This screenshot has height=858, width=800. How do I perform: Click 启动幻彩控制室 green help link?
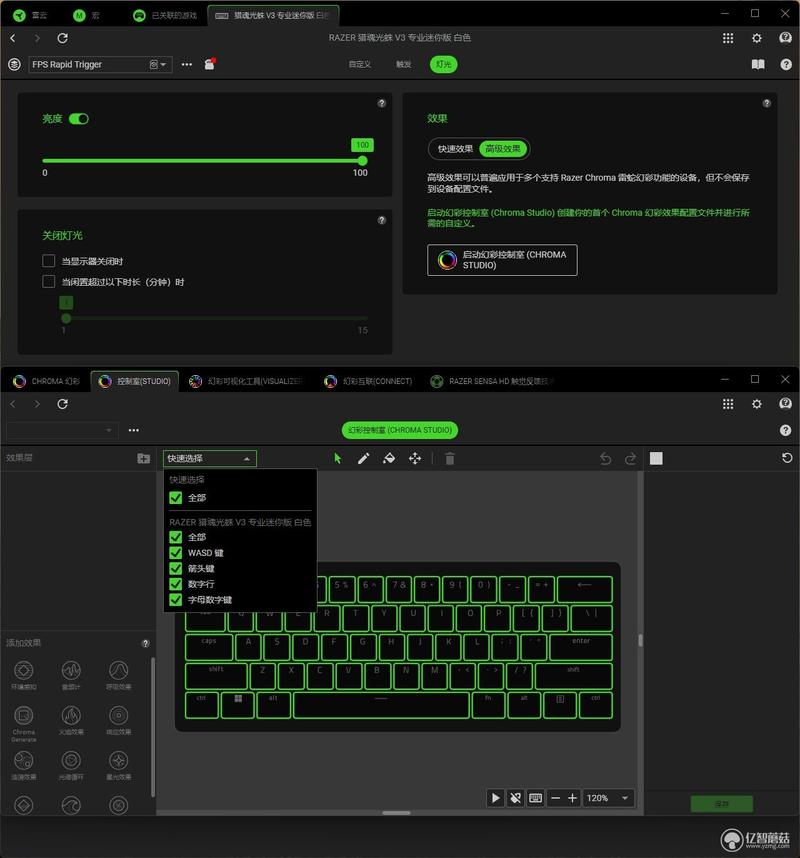(588, 218)
